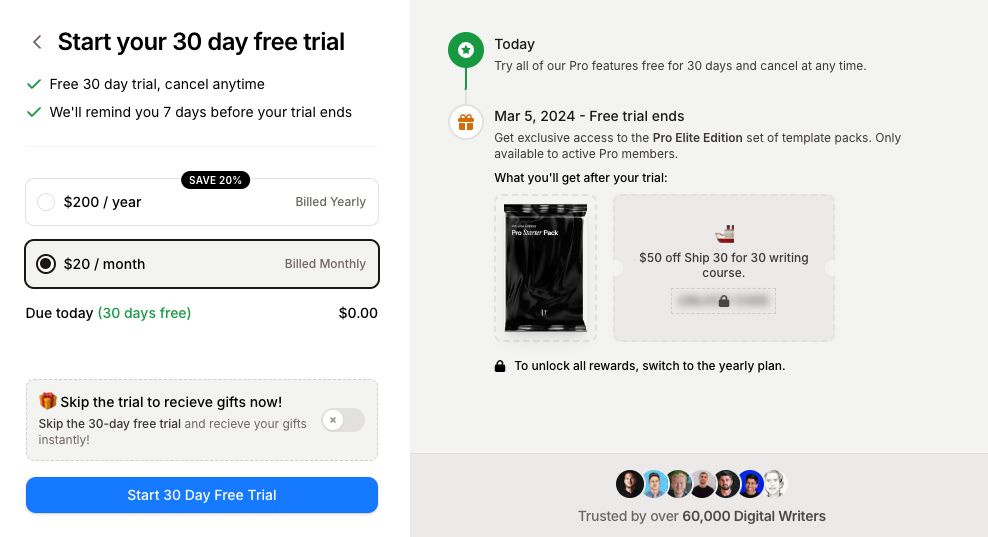Click the orange gift timeline icon

pos(466,122)
